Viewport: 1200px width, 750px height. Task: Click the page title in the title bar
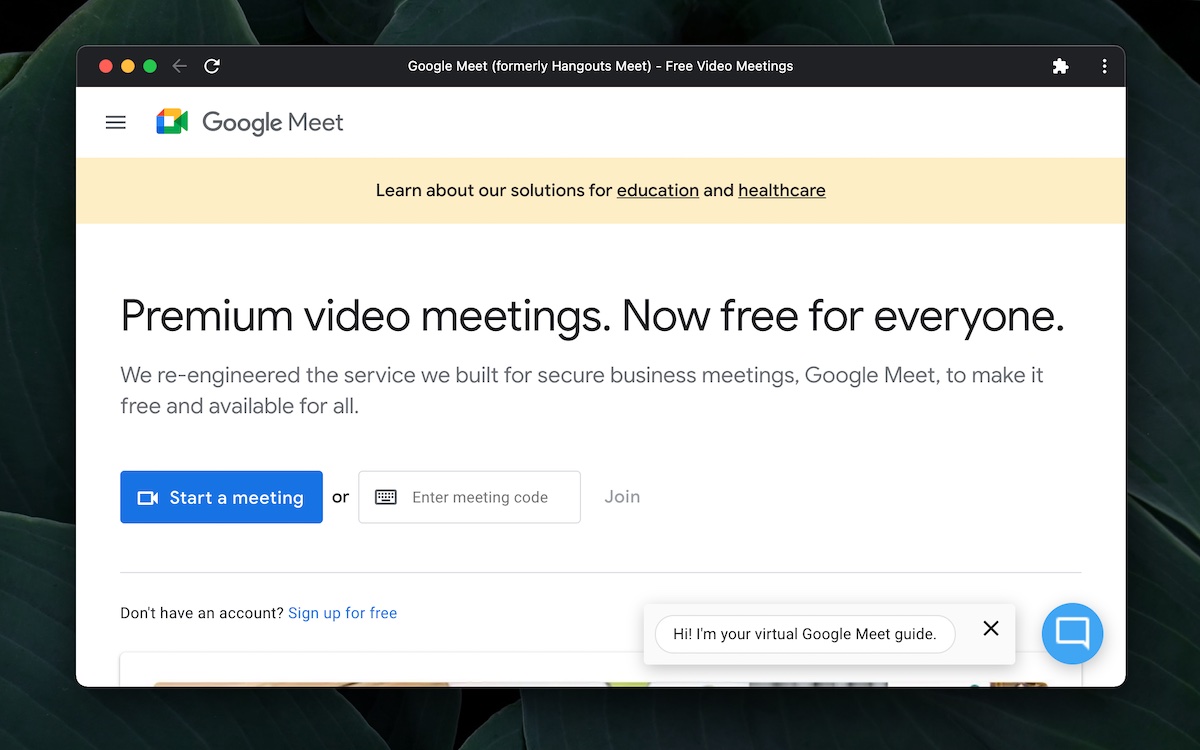[x=600, y=65]
